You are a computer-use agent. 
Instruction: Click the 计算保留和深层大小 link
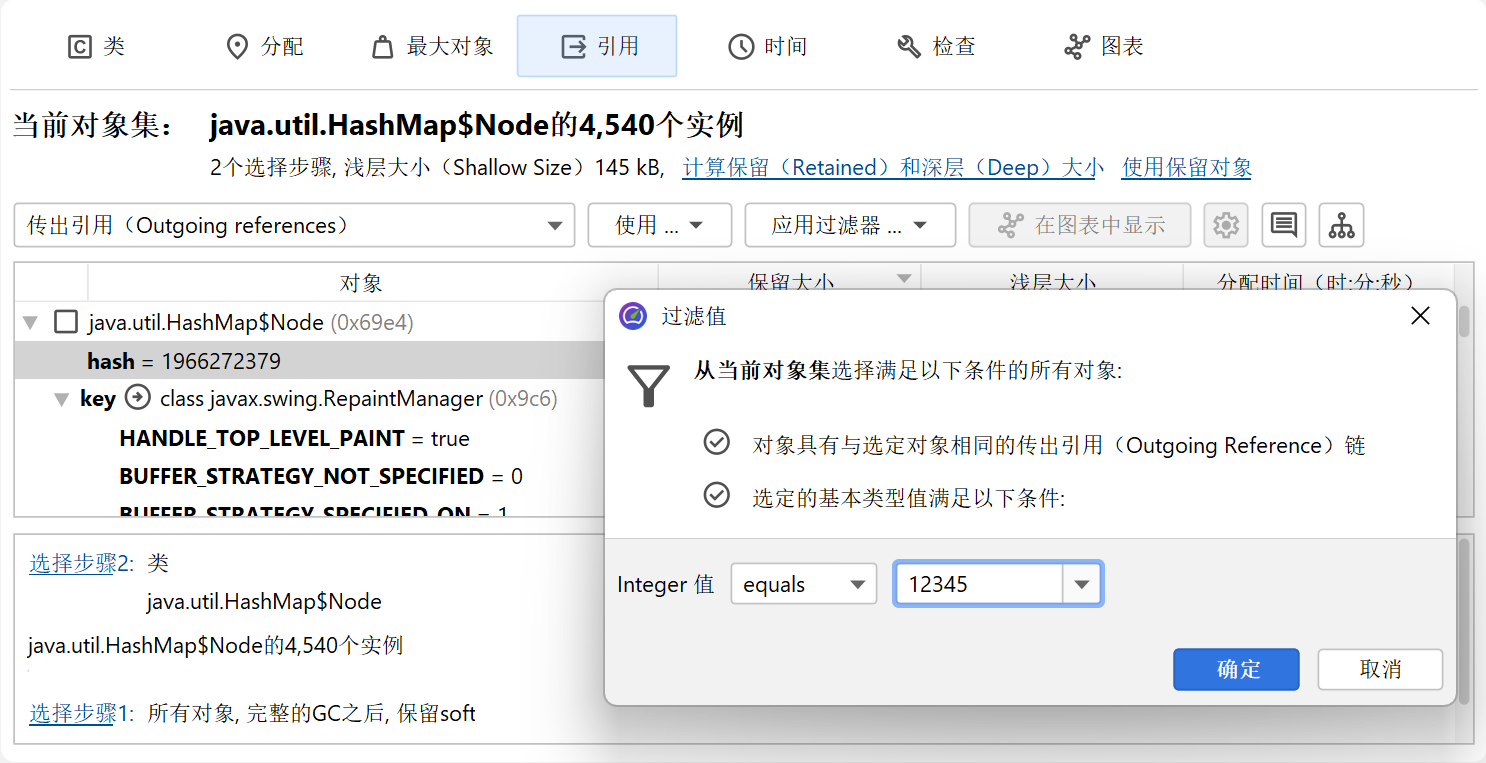[x=893, y=168]
